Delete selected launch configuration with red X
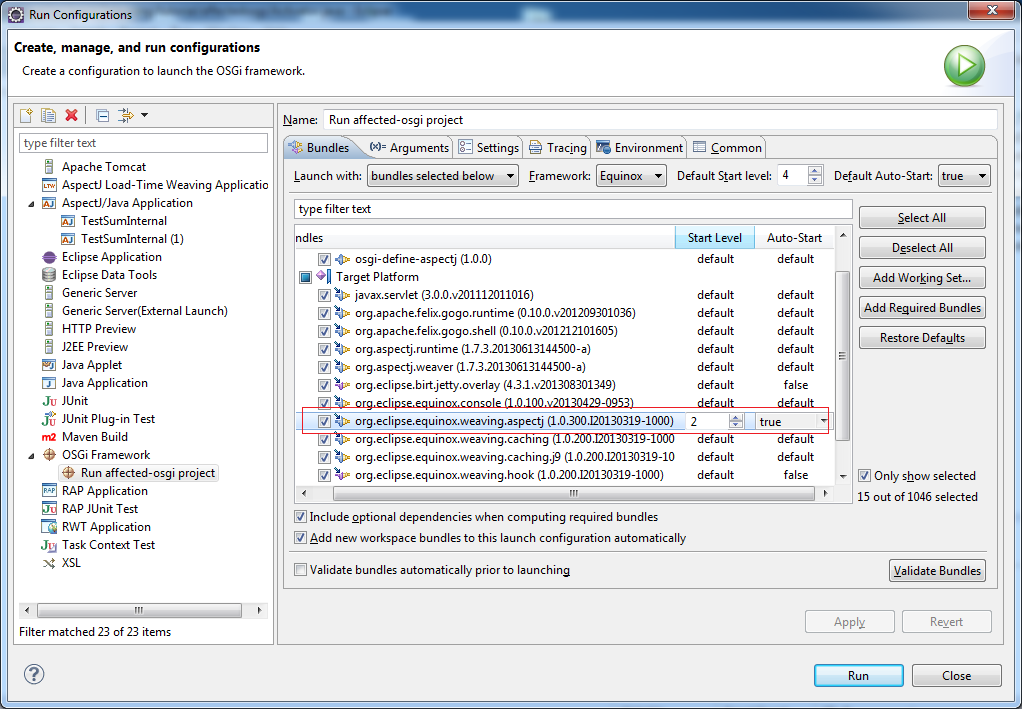1022x709 pixels. [72, 115]
